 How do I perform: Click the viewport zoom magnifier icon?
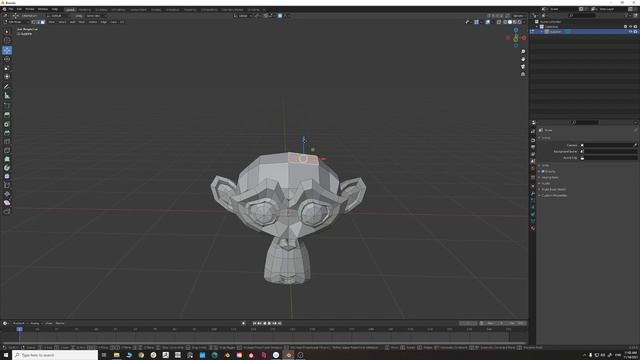click(x=523, y=52)
